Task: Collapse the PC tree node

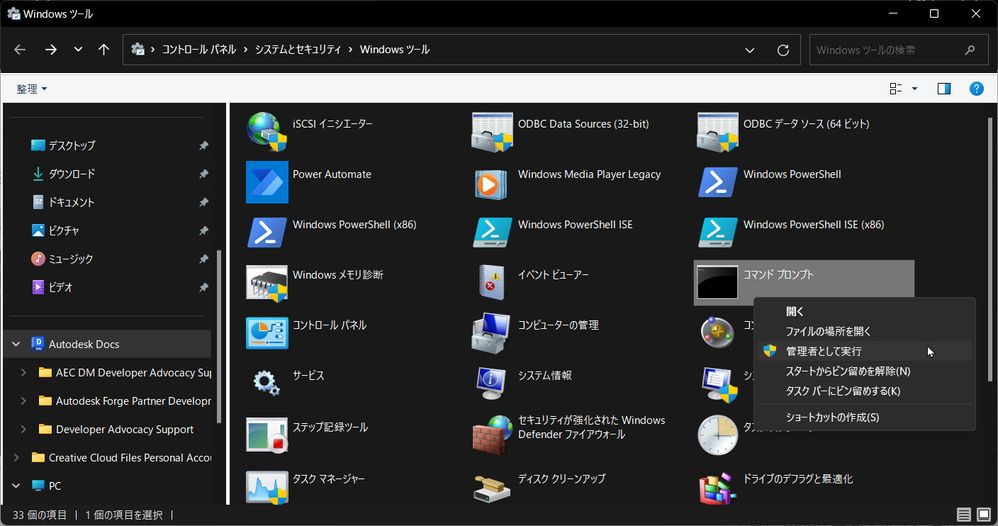Action: click(16, 486)
